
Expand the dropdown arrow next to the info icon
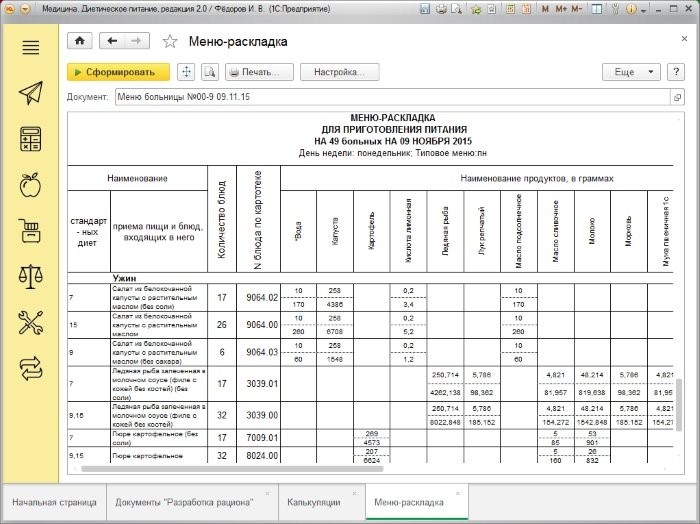pyautogui.click(x=644, y=9)
